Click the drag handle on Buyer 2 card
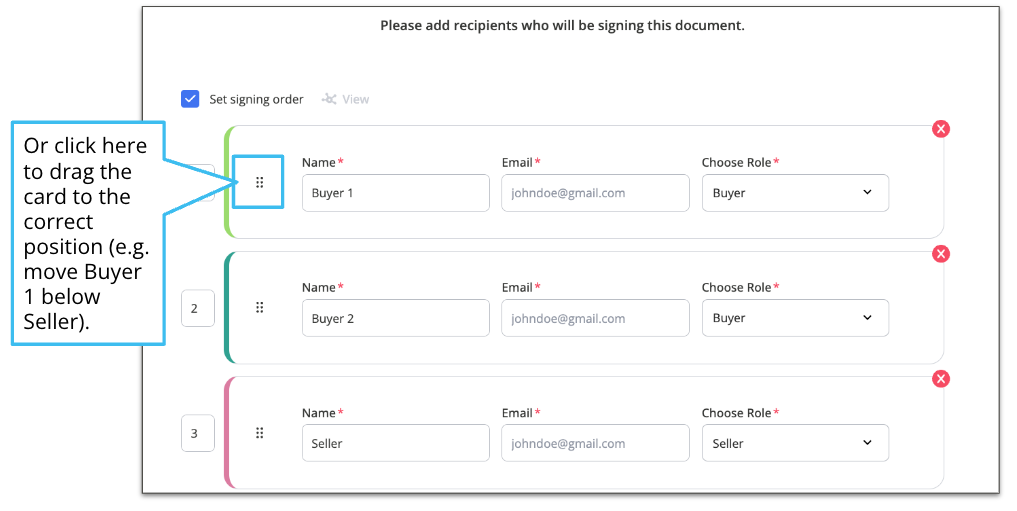1017x511 pixels. click(259, 307)
